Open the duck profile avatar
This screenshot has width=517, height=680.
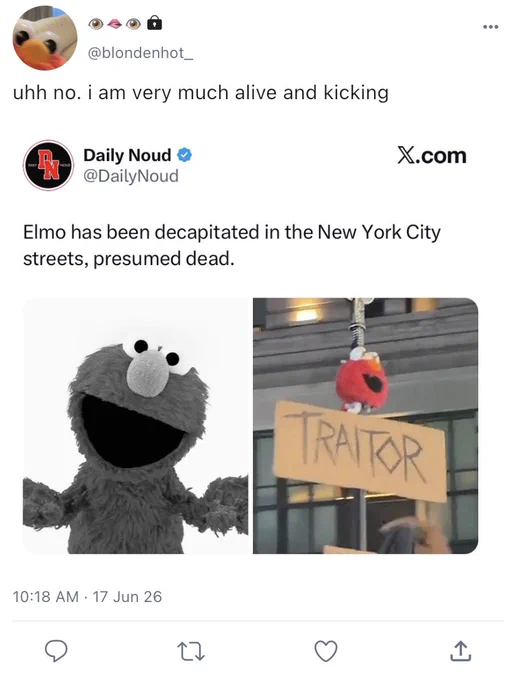(x=45, y=38)
